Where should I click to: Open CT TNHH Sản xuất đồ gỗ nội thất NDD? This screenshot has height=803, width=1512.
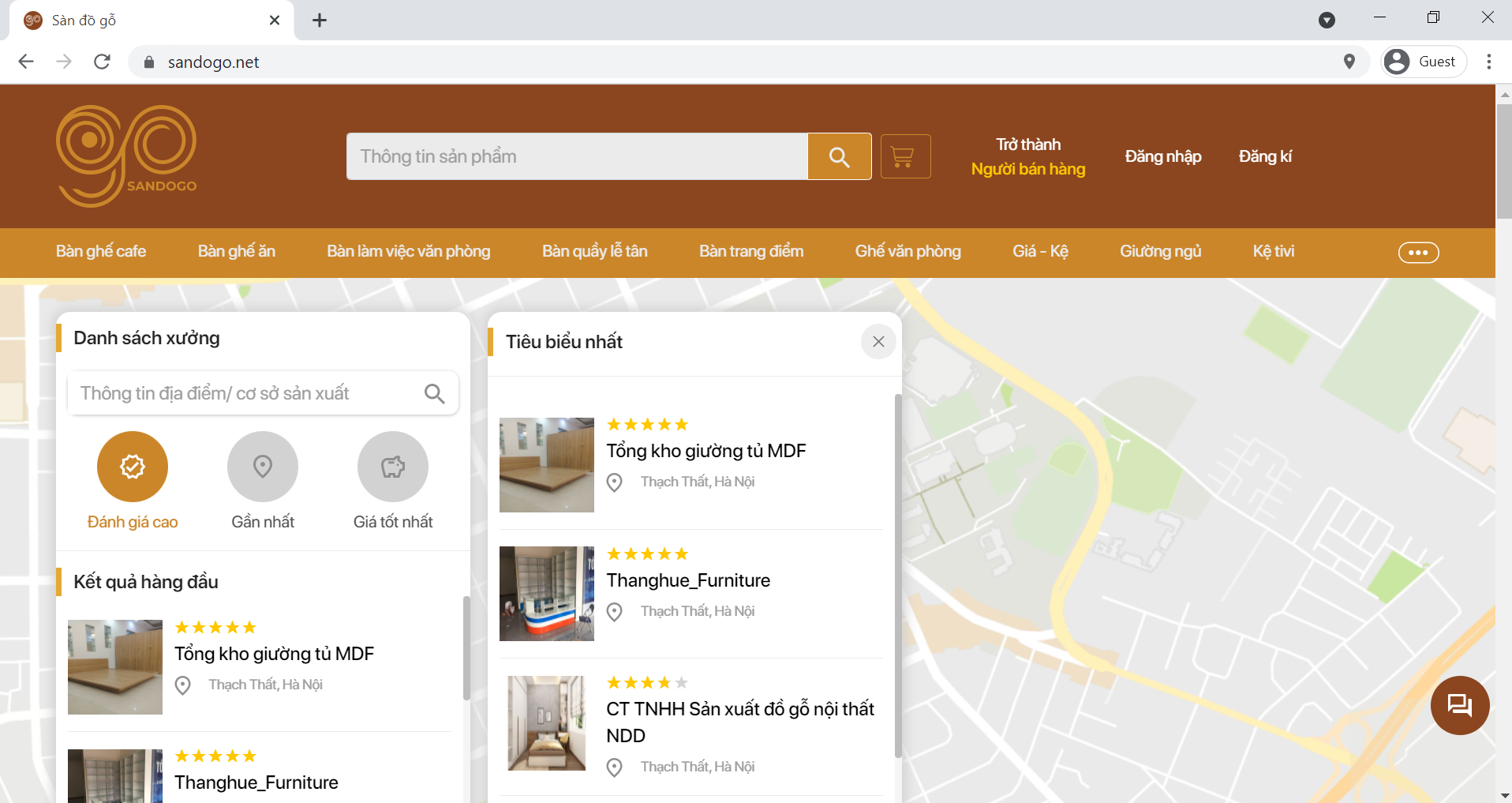point(740,722)
